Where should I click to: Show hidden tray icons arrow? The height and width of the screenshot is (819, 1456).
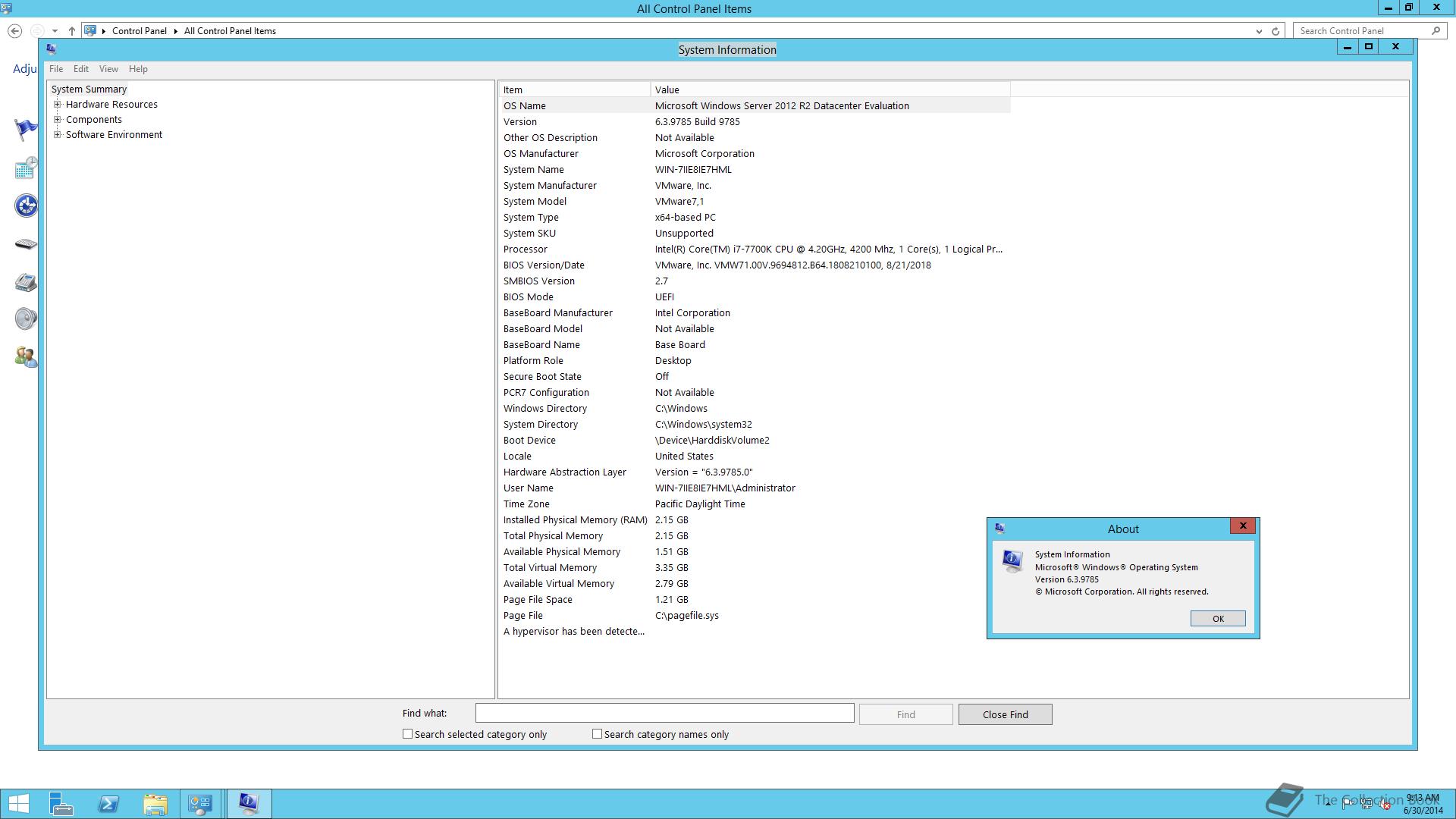[1327, 803]
